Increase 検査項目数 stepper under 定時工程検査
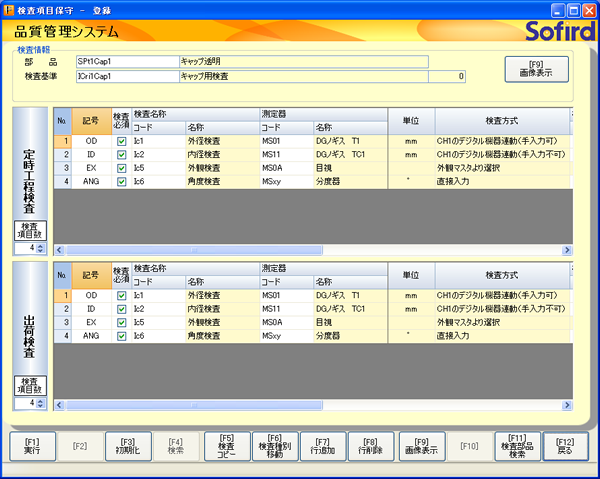The width and height of the screenshot is (600, 479). 40,244
